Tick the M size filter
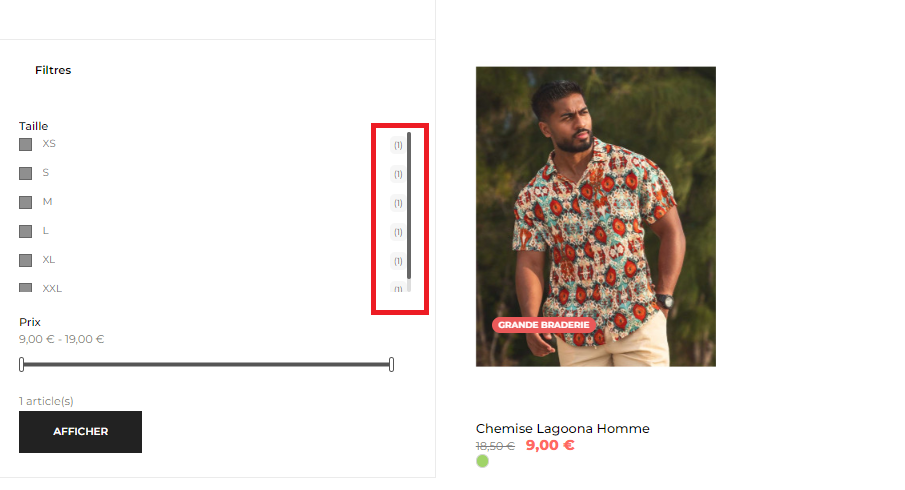The height and width of the screenshot is (490, 905). point(25,202)
